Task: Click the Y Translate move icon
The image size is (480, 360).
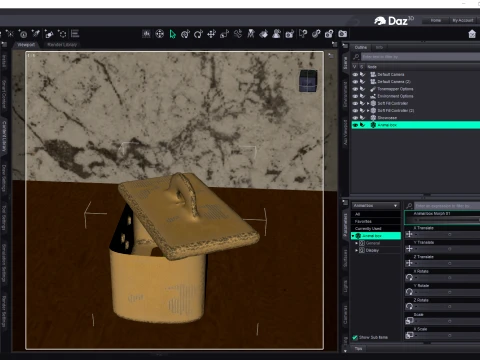Action: coord(409,249)
